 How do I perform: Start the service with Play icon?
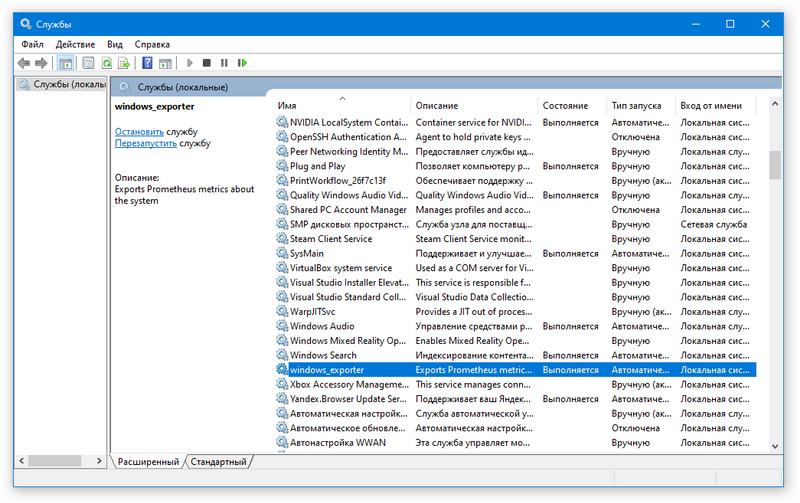(x=190, y=63)
